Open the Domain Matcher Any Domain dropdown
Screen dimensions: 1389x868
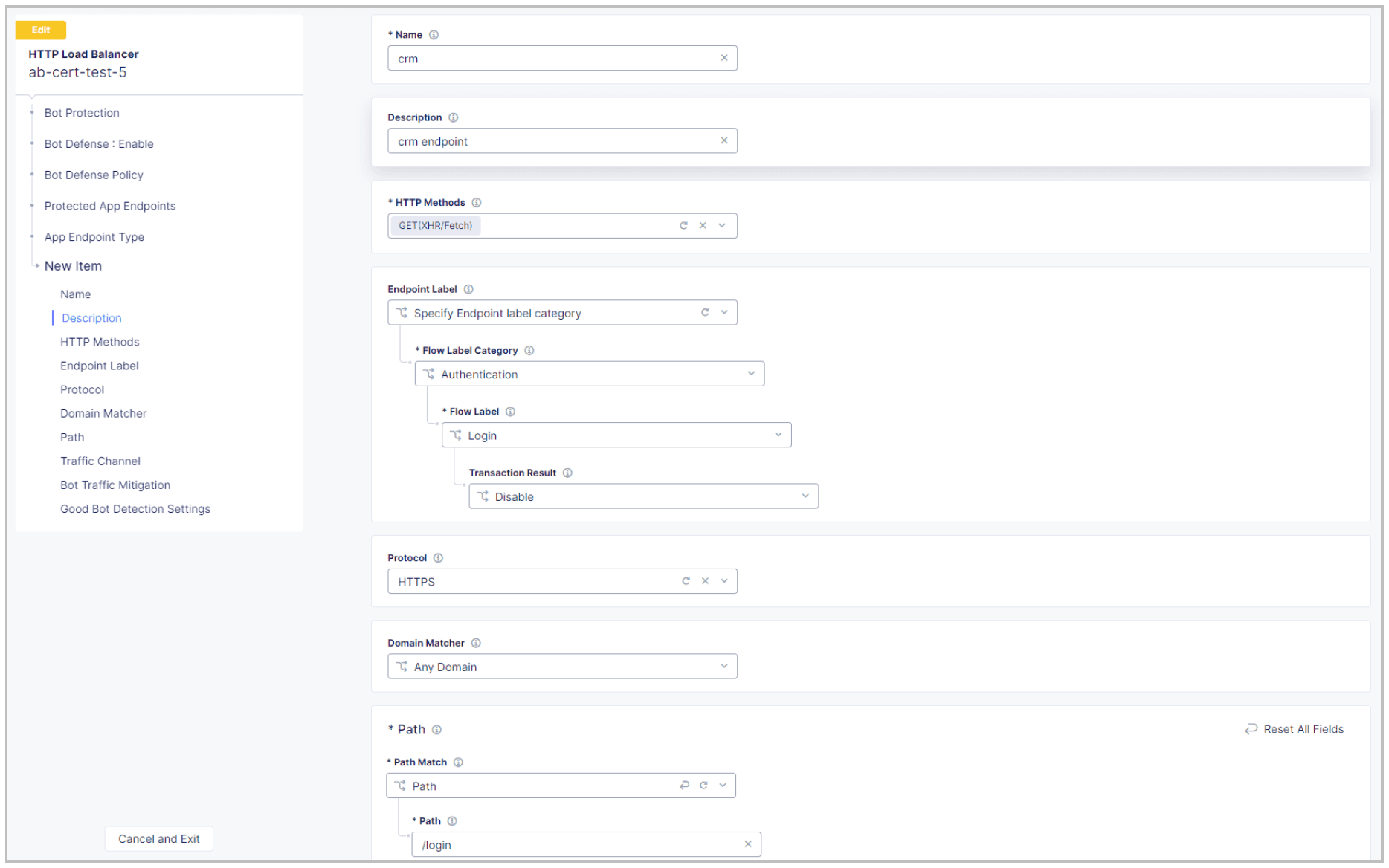[723, 666]
